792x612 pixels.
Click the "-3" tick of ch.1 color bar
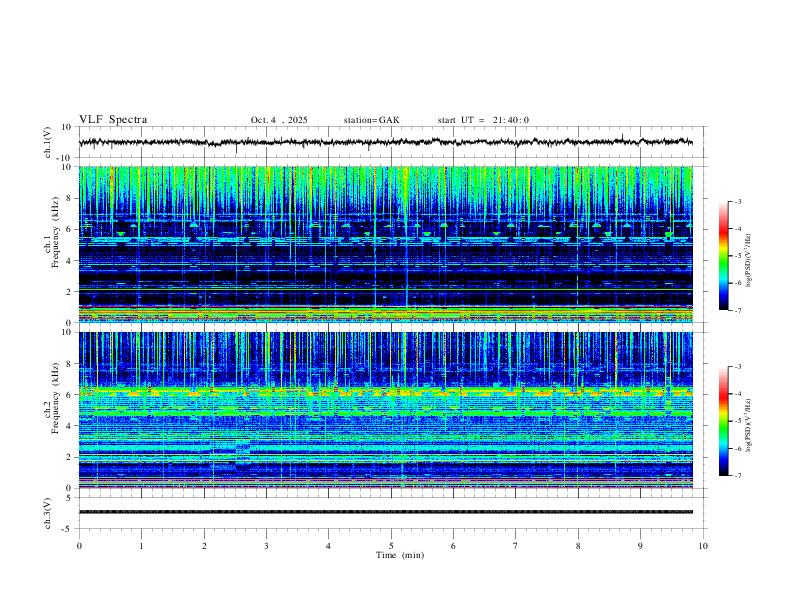pos(738,201)
